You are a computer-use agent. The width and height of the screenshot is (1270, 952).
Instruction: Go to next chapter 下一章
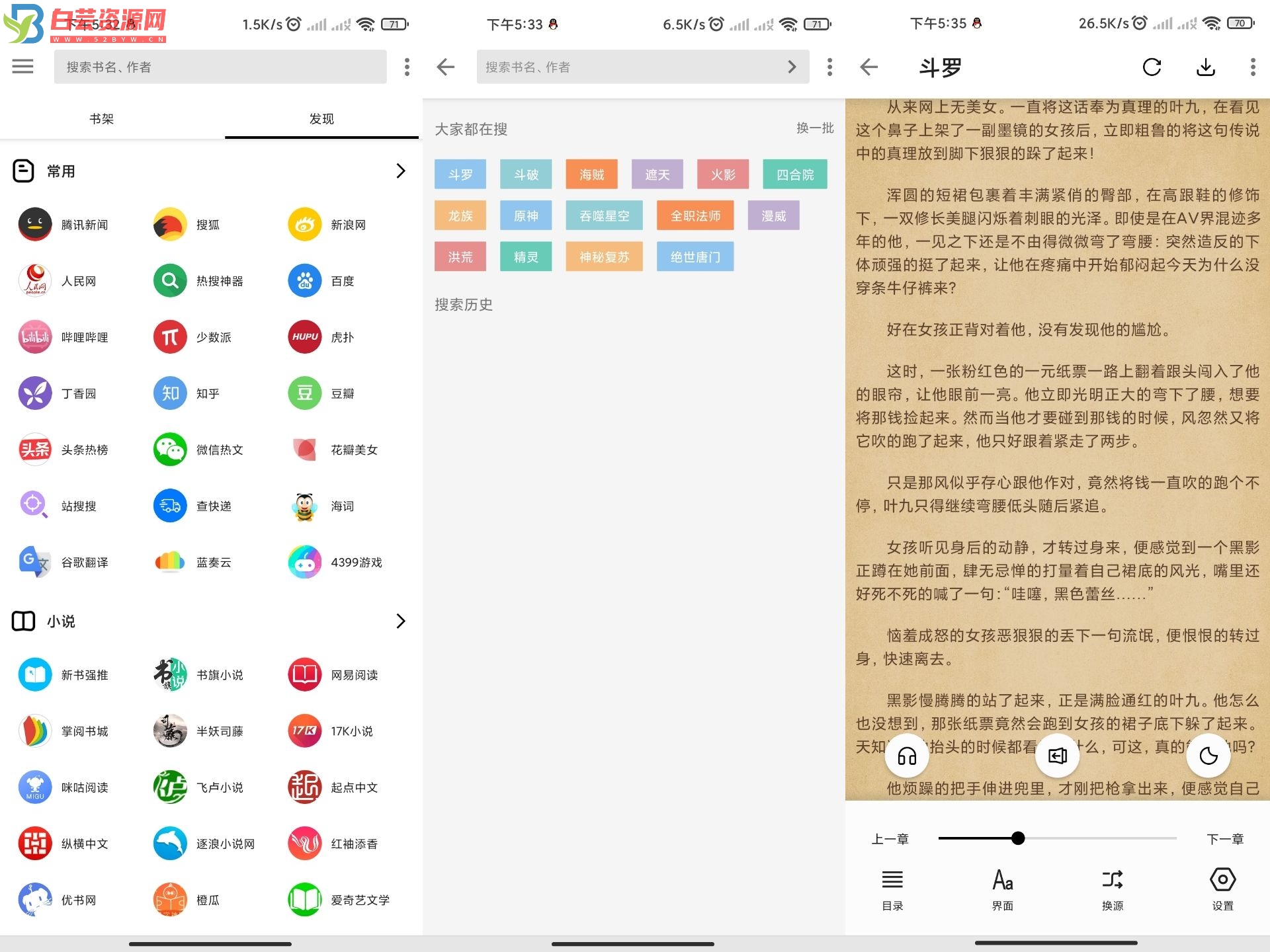[1225, 839]
